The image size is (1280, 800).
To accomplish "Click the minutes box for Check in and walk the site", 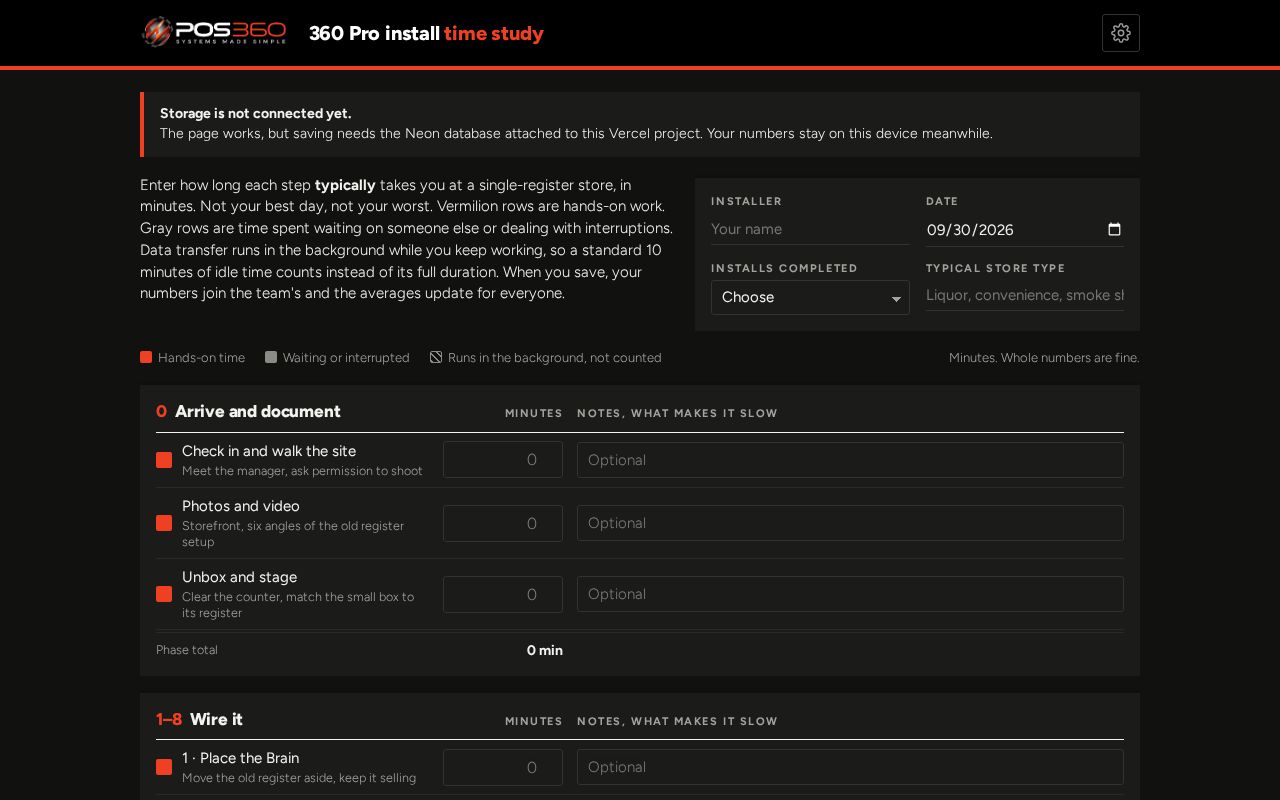I will click(x=503, y=460).
